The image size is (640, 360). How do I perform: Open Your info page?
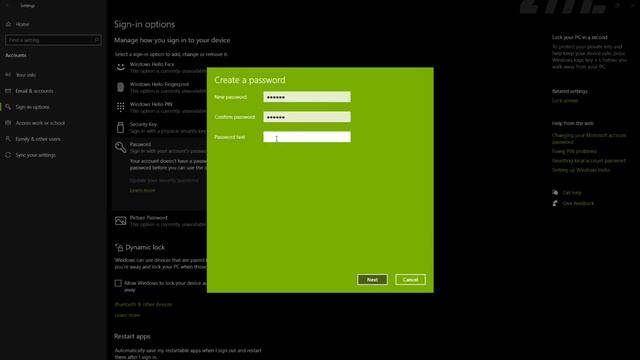coord(26,75)
